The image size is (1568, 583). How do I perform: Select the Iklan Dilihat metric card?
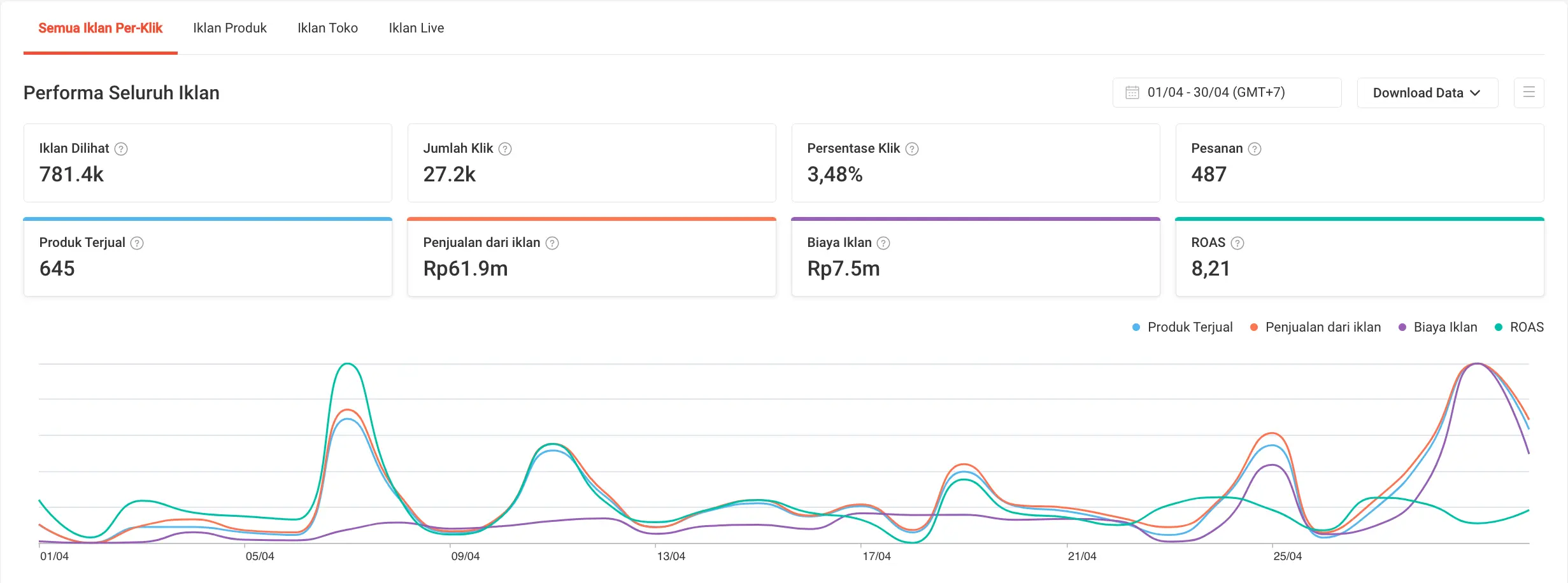(208, 163)
